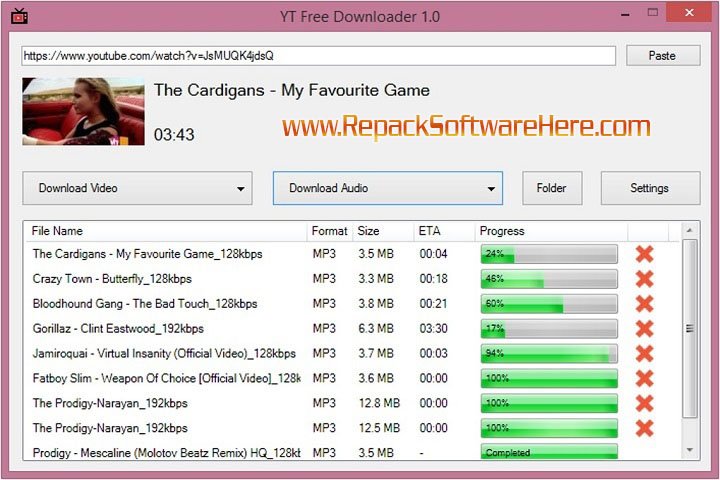
Task: Remove Fatboy Slim Weapon Of Choice entry
Action: tap(645, 378)
